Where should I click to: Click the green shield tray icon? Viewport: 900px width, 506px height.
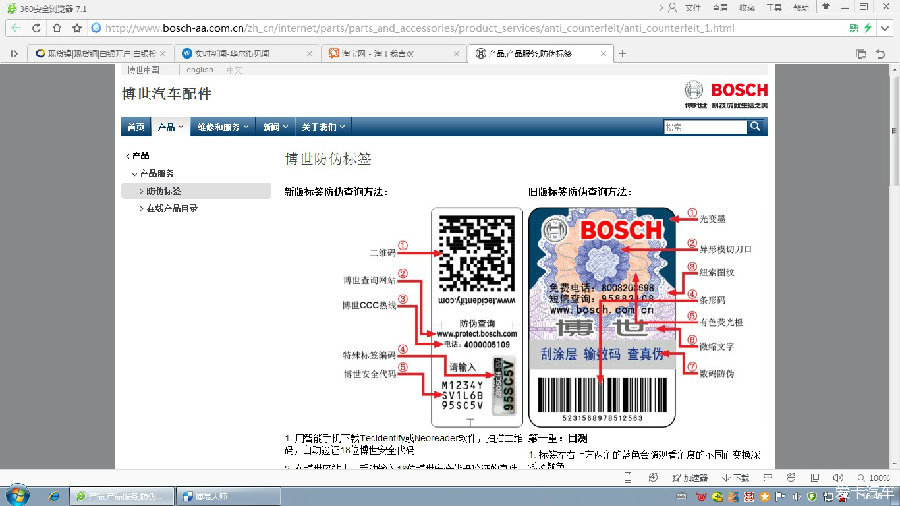tap(811, 497)
